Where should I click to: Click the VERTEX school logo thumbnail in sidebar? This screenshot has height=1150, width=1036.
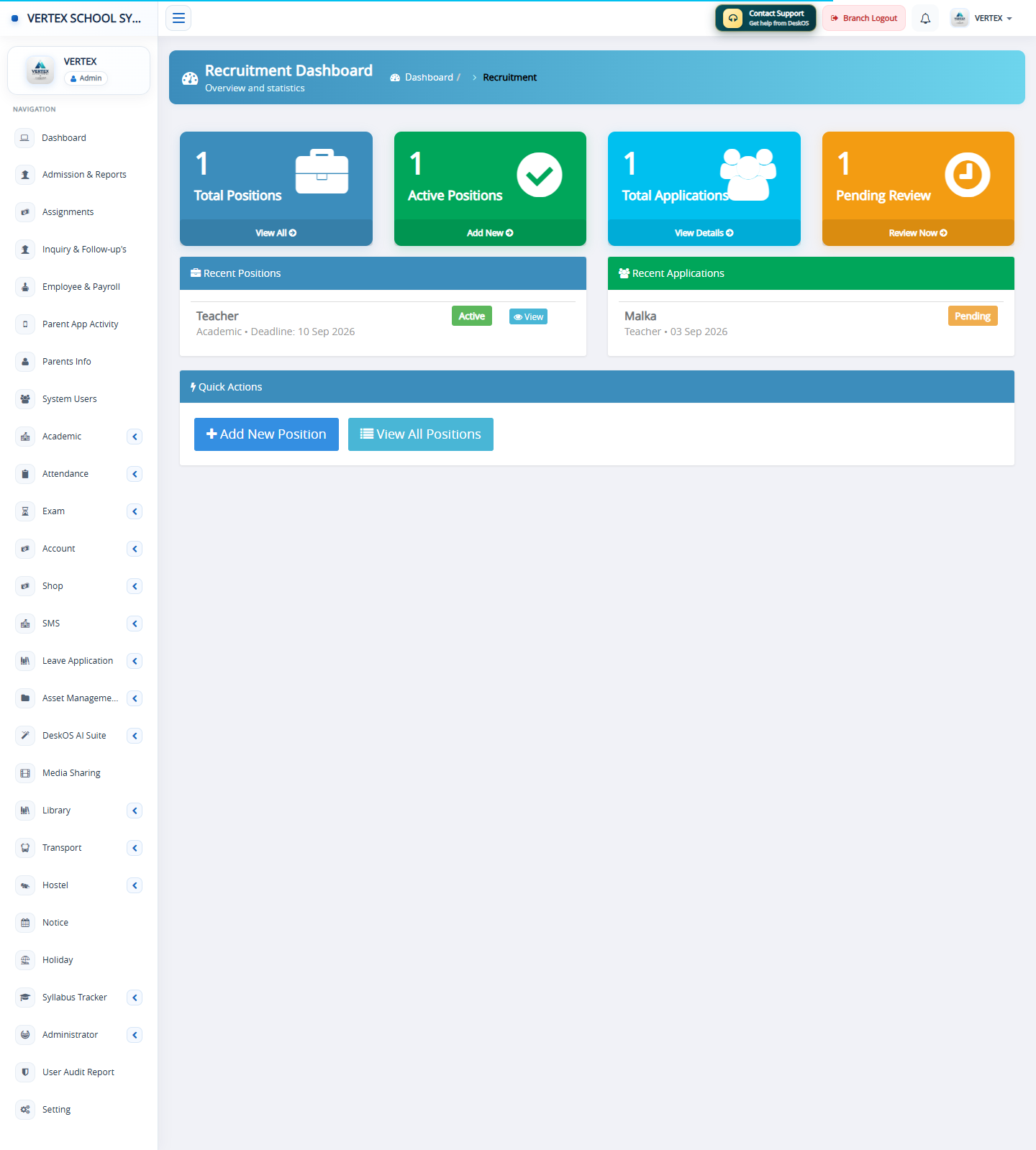[40, 70]
